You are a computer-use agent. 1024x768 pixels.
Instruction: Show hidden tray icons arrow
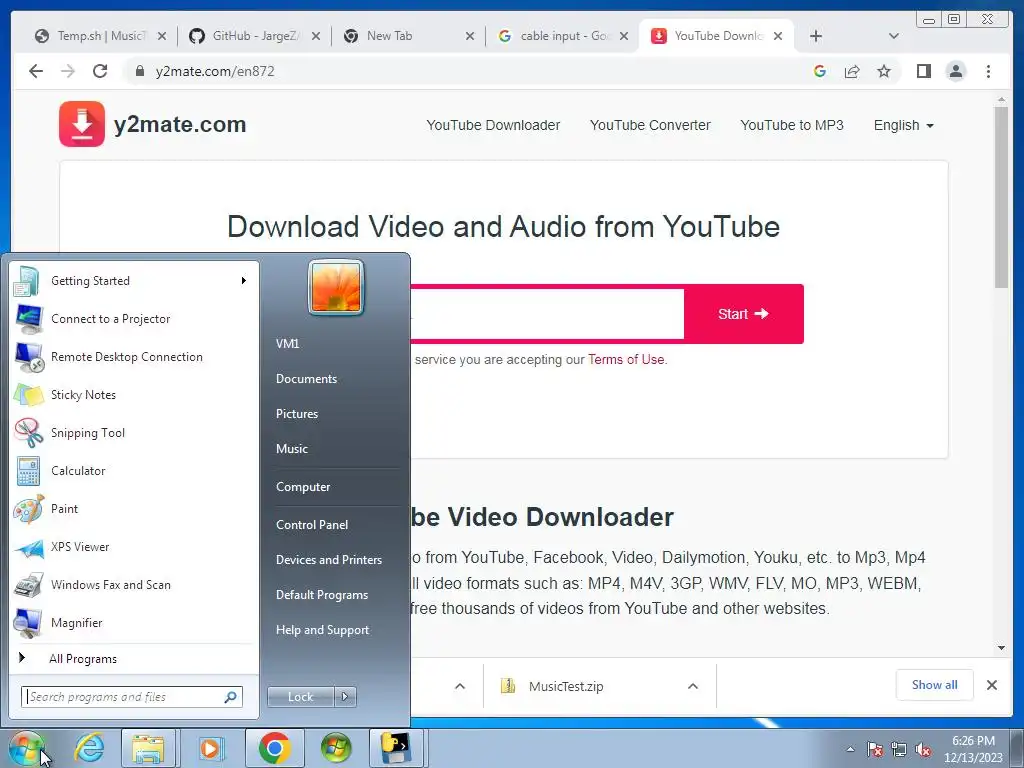(x=850, y=750)
